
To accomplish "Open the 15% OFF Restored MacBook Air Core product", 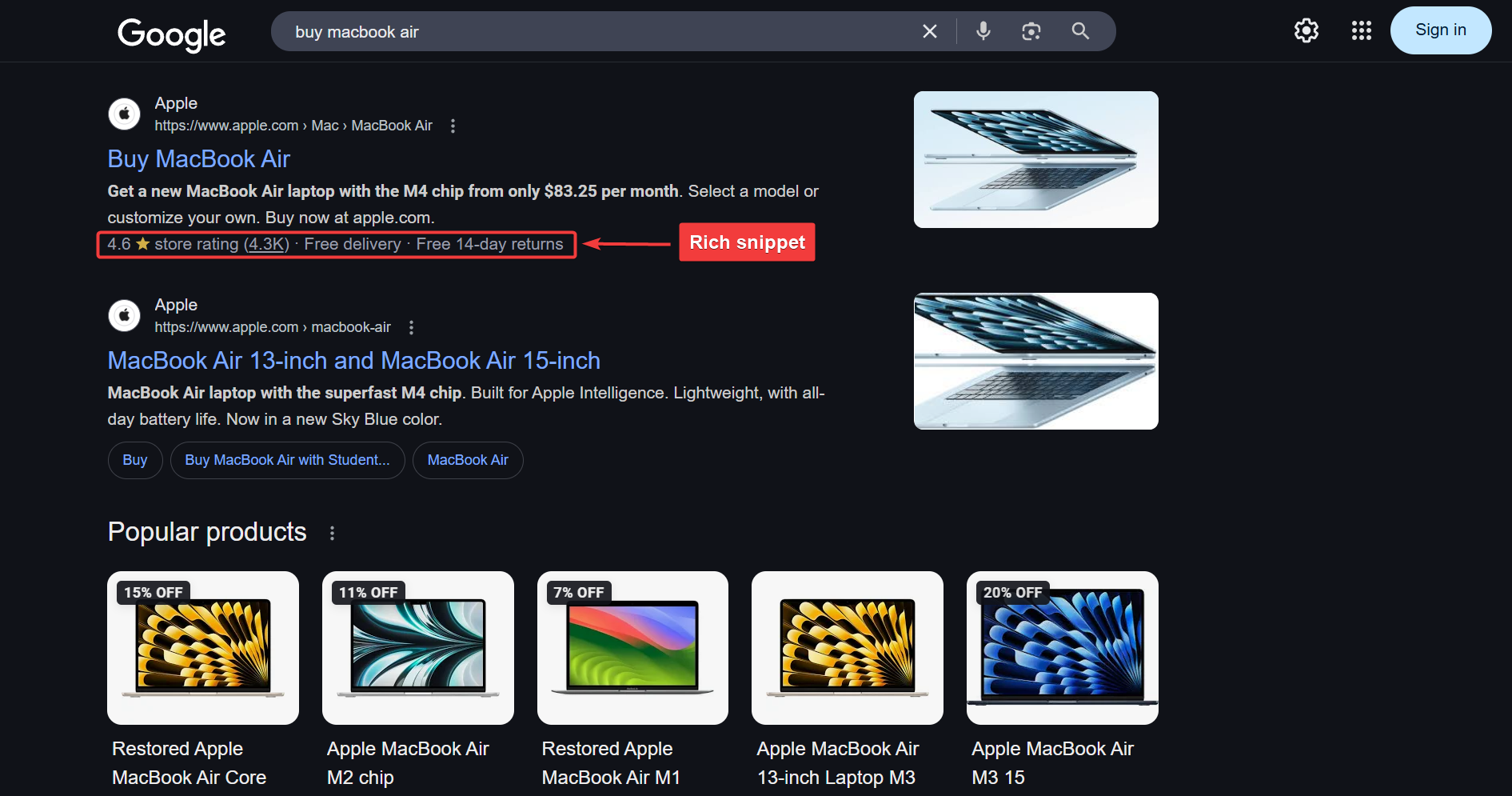I will pos(203,648).
